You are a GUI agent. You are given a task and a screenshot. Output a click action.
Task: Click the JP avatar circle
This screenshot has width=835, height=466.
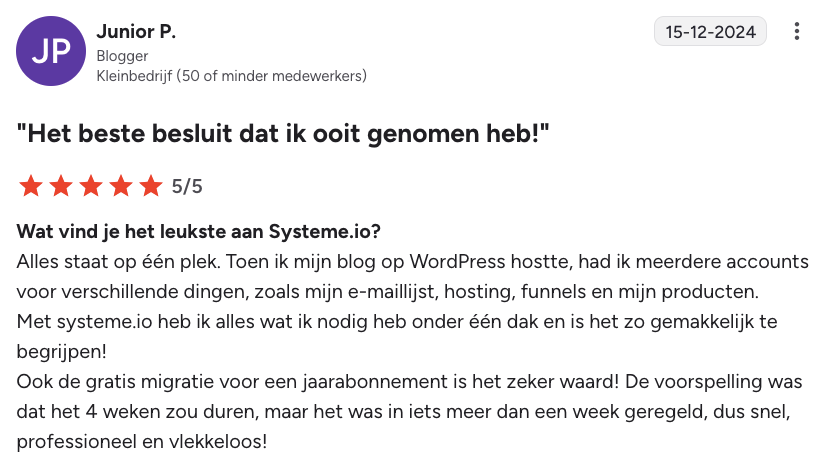coord(51,51)
